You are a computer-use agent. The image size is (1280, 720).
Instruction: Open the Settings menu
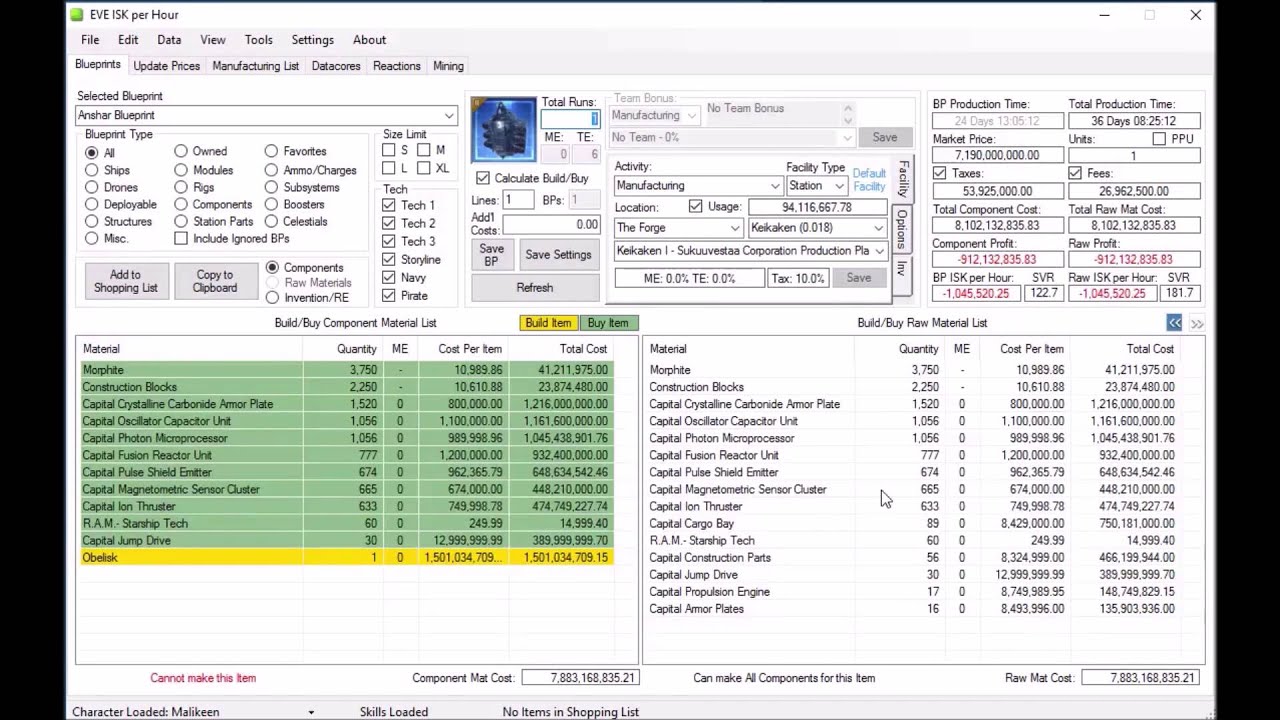pyautogui.click(x=312, y=40)
